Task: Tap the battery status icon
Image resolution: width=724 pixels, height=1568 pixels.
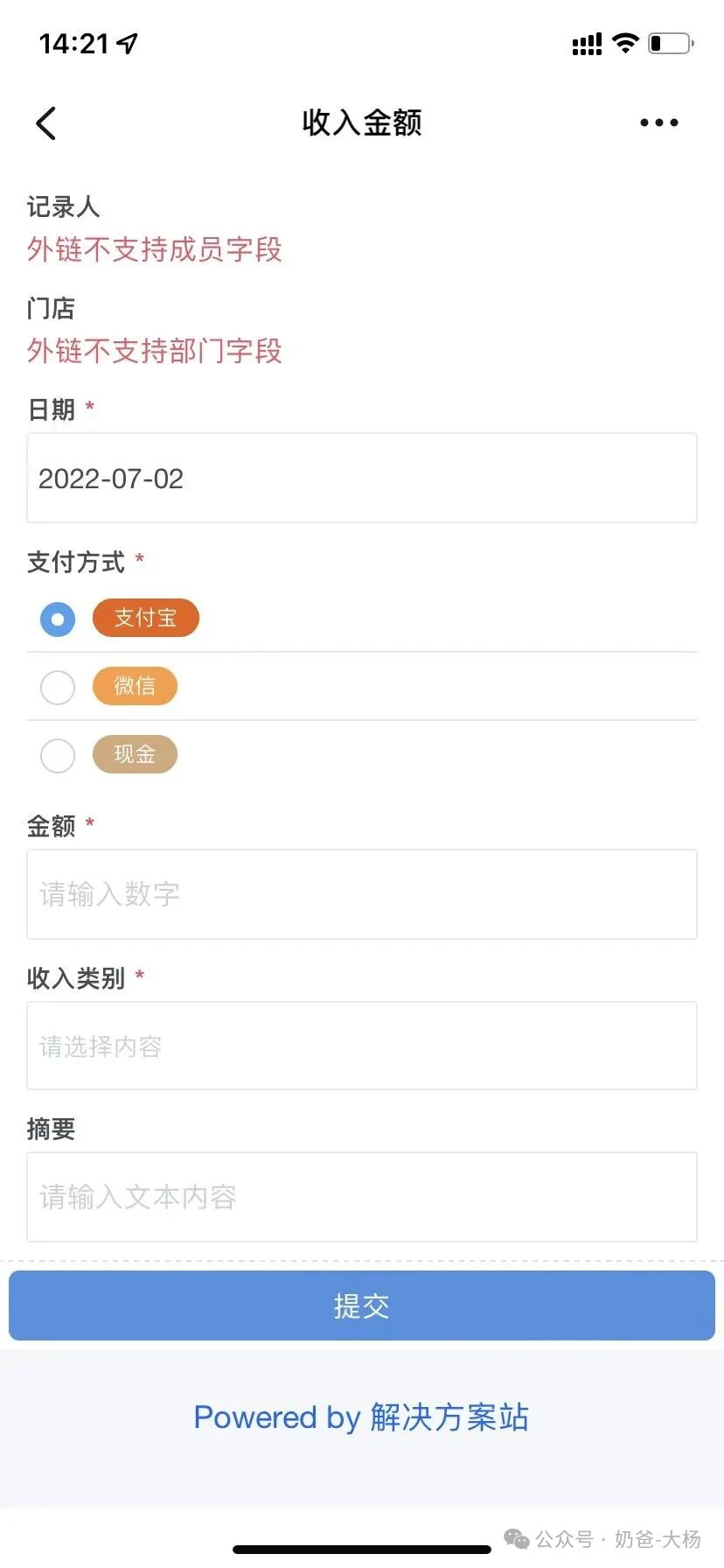Action: coord(671,43)
